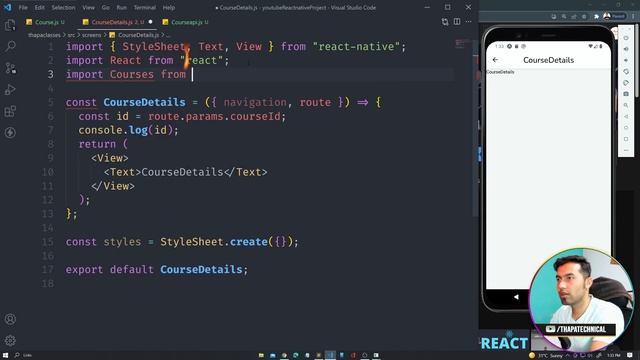Open the Manage gear in activity bar
Image resolution: width=640 pixels, height=360 pixels.
(x=10, y=340)
